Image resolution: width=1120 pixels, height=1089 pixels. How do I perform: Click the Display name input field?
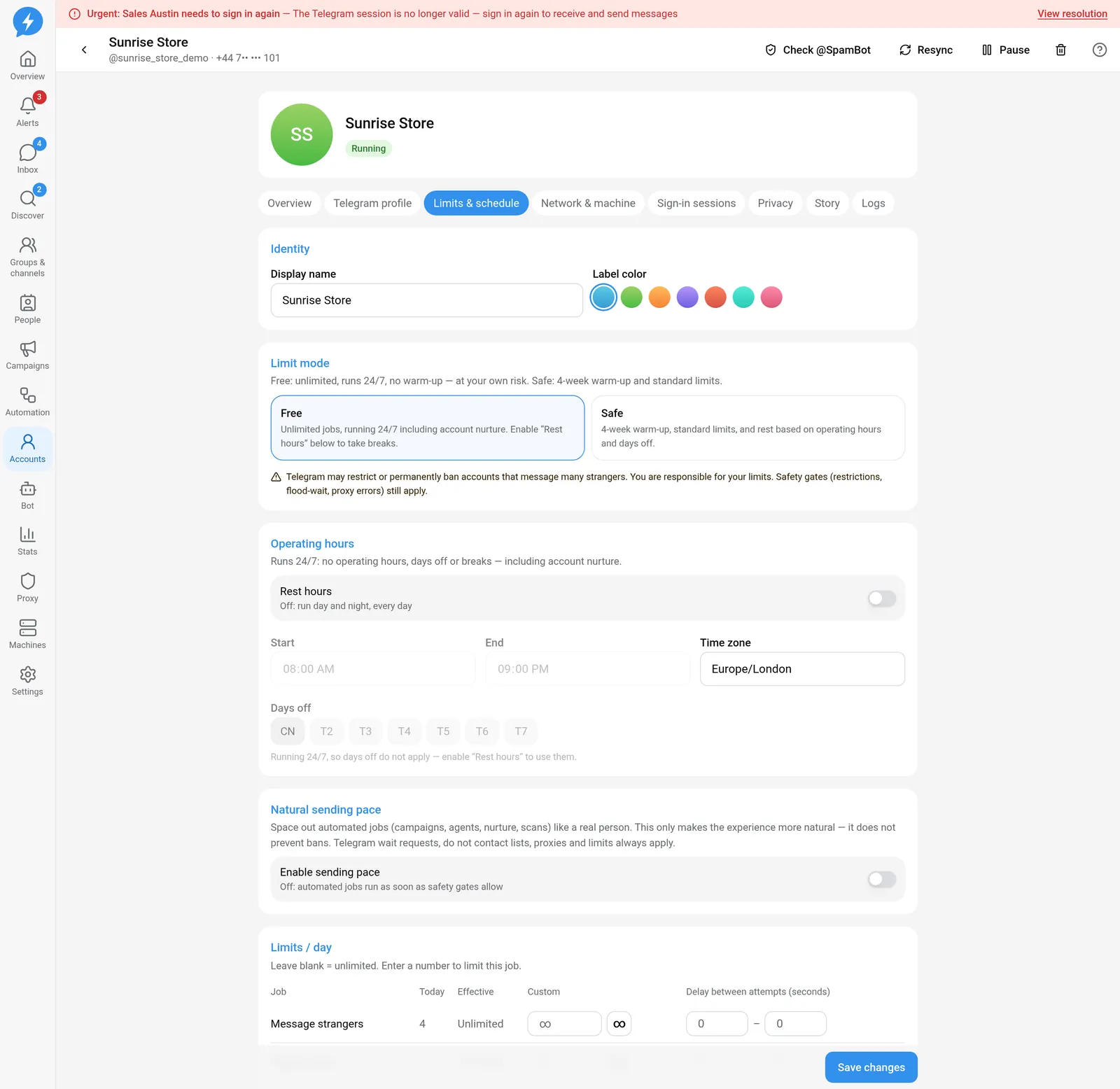click(427, 300)
